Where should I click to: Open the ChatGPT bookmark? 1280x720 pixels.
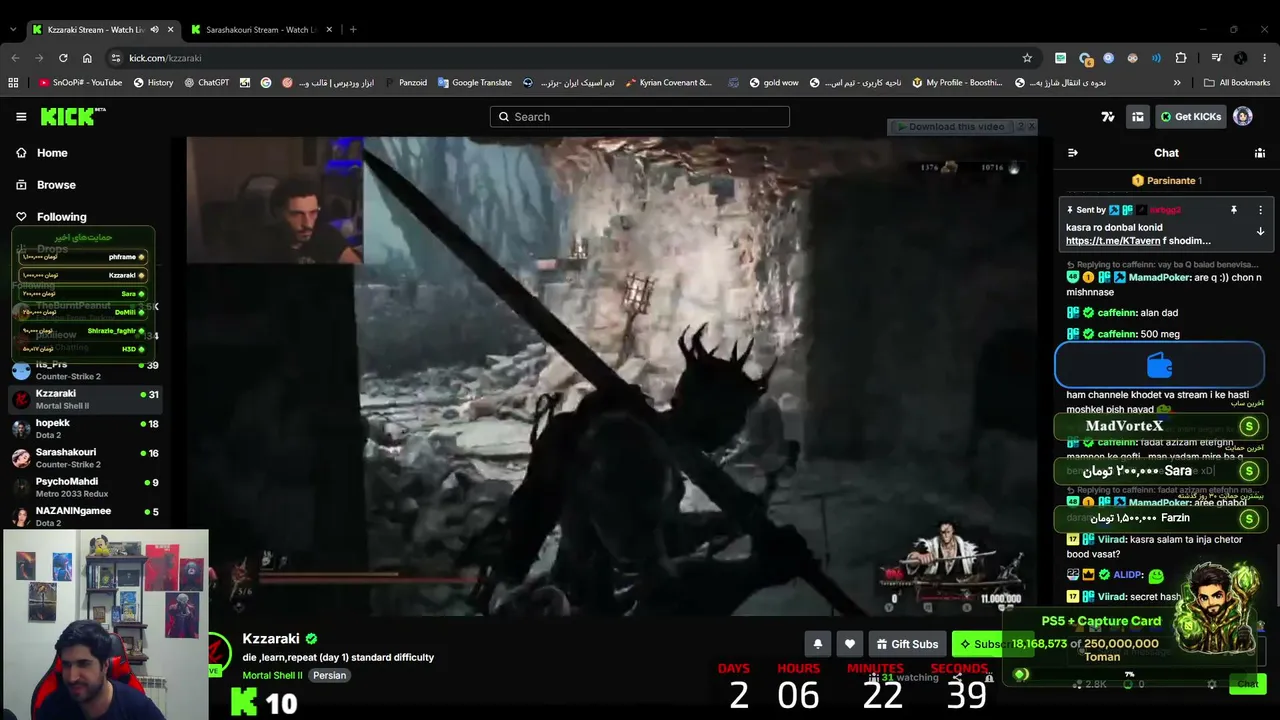(x=207, y=83)
